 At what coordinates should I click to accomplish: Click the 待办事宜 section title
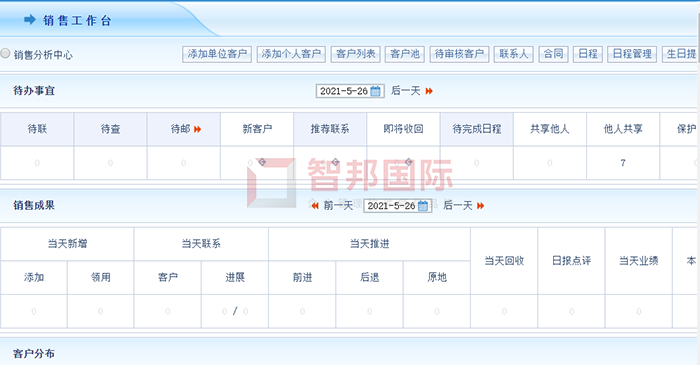pyautogui.click(x=34, y=91)
